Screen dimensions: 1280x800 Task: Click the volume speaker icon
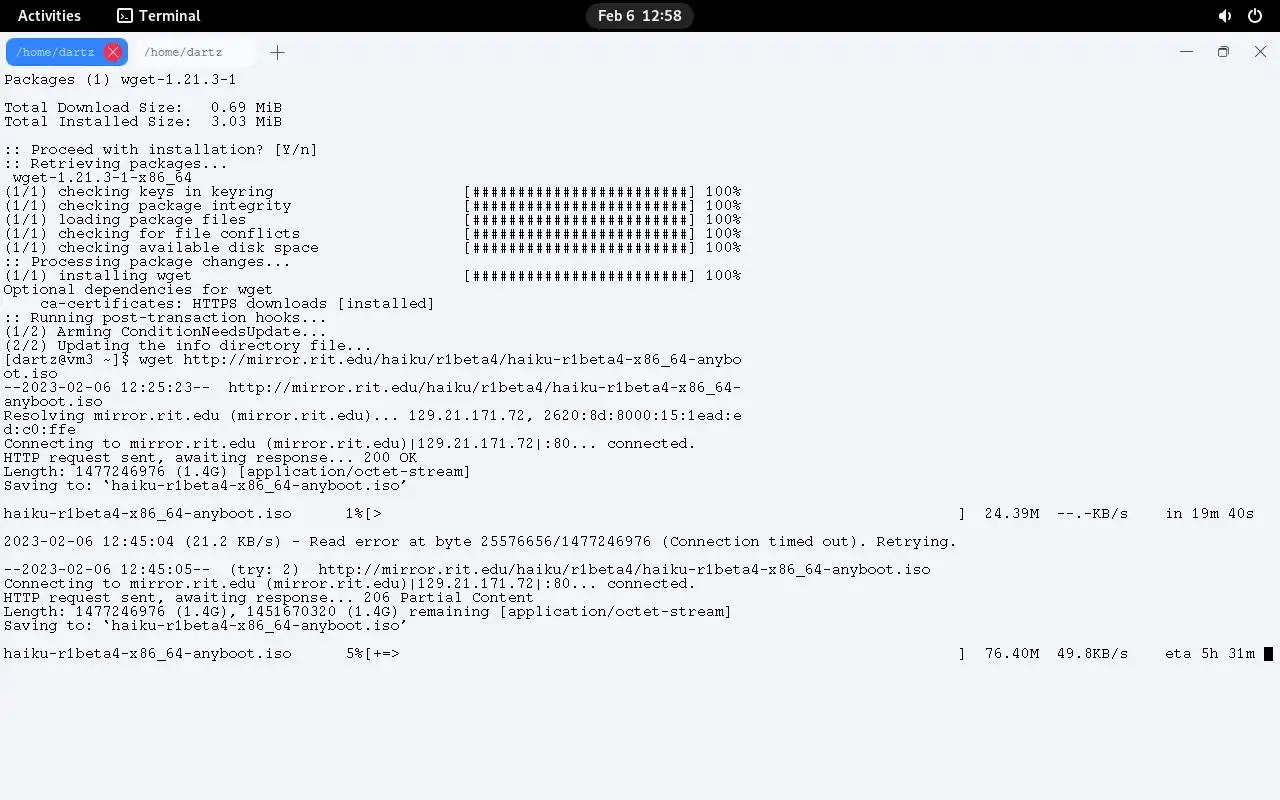(x=1225, y=16)
